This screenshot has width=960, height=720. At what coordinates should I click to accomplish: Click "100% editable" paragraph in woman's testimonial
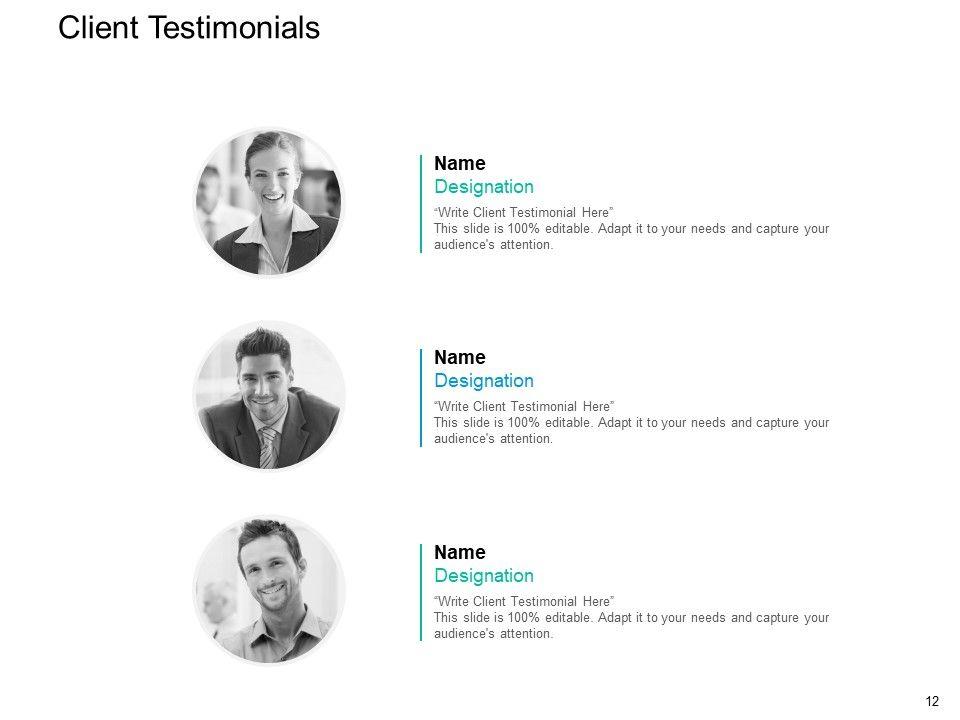pos(631,236)
